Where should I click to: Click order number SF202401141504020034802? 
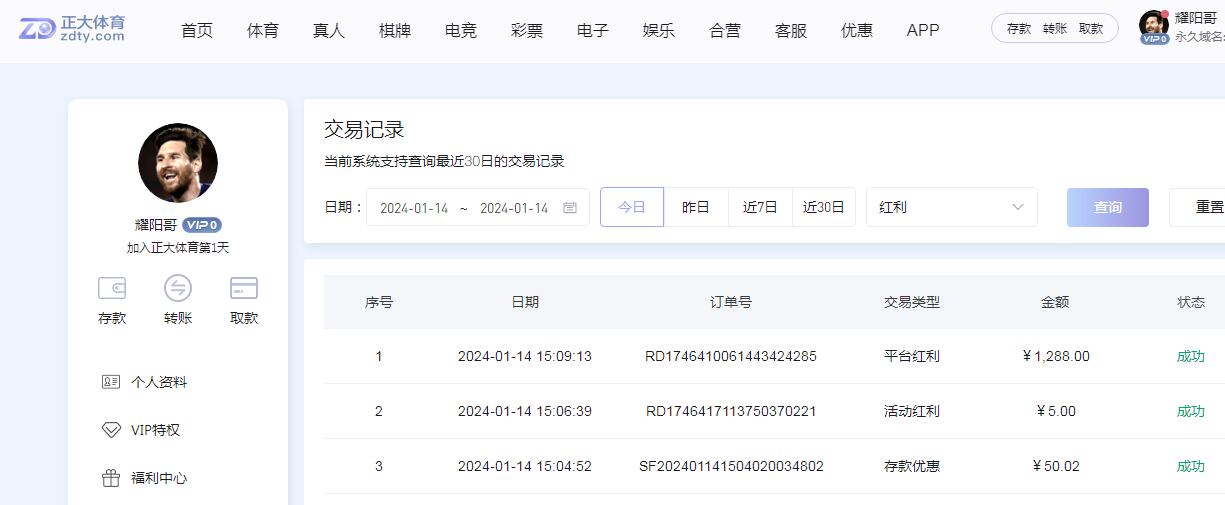coord(731,466)
